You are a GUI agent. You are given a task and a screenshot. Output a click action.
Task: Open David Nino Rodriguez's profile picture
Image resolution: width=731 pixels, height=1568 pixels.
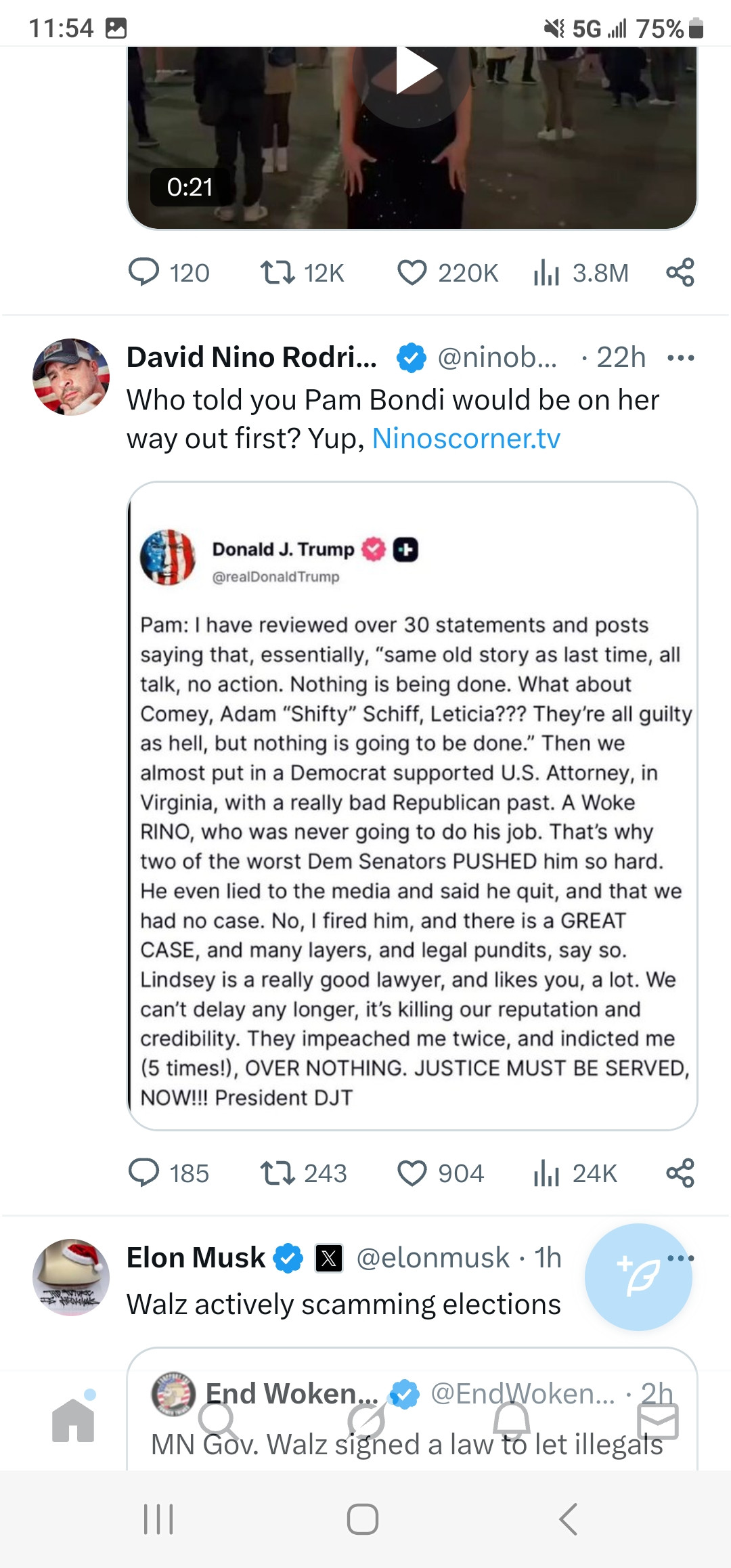[71, 377]
